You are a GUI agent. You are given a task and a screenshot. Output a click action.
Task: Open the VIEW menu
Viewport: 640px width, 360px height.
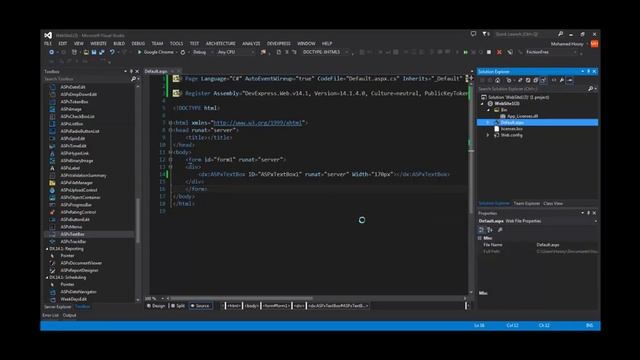(x=79, y=43)
